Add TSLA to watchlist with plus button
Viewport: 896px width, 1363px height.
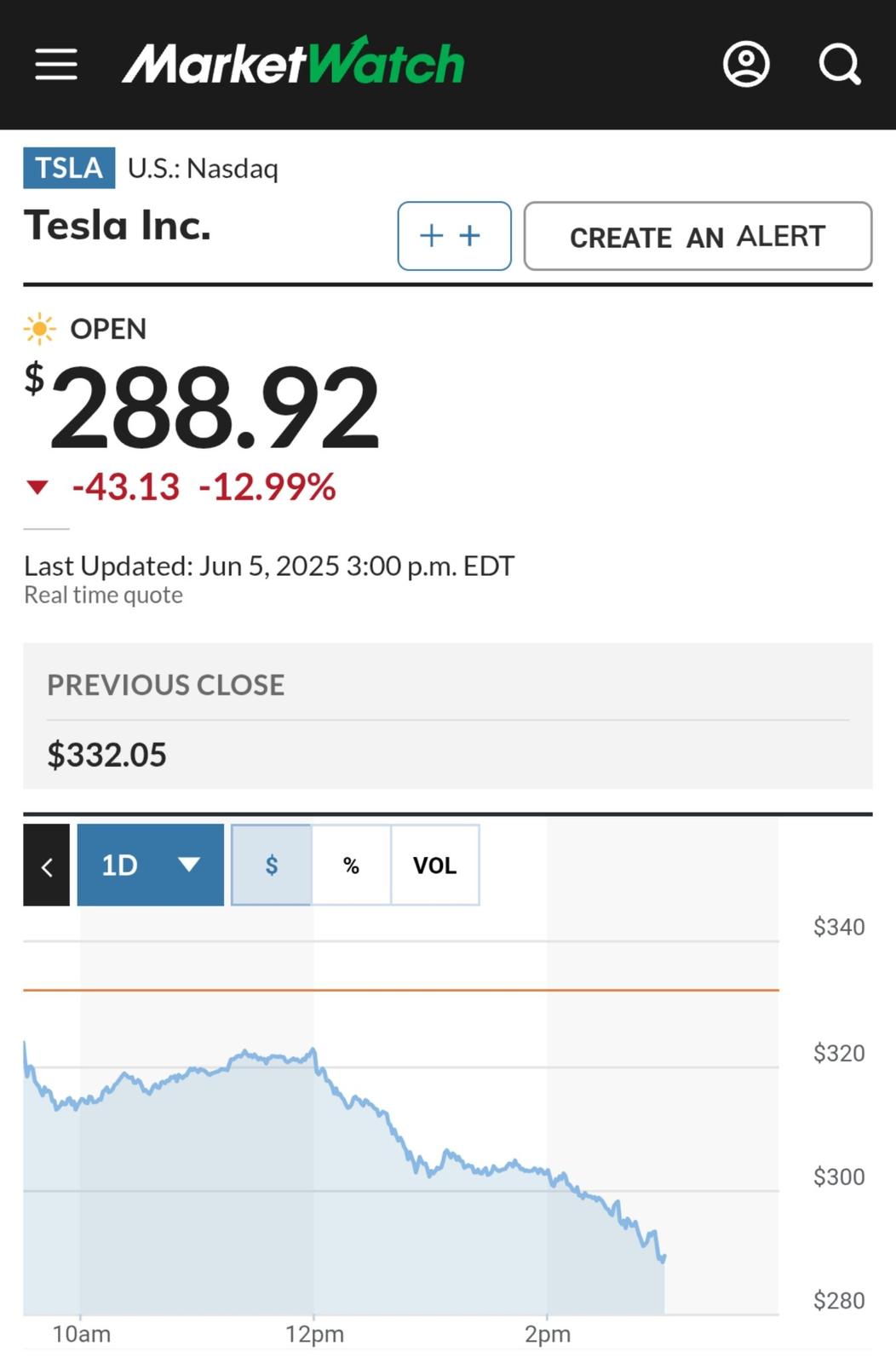pos(454,236)
